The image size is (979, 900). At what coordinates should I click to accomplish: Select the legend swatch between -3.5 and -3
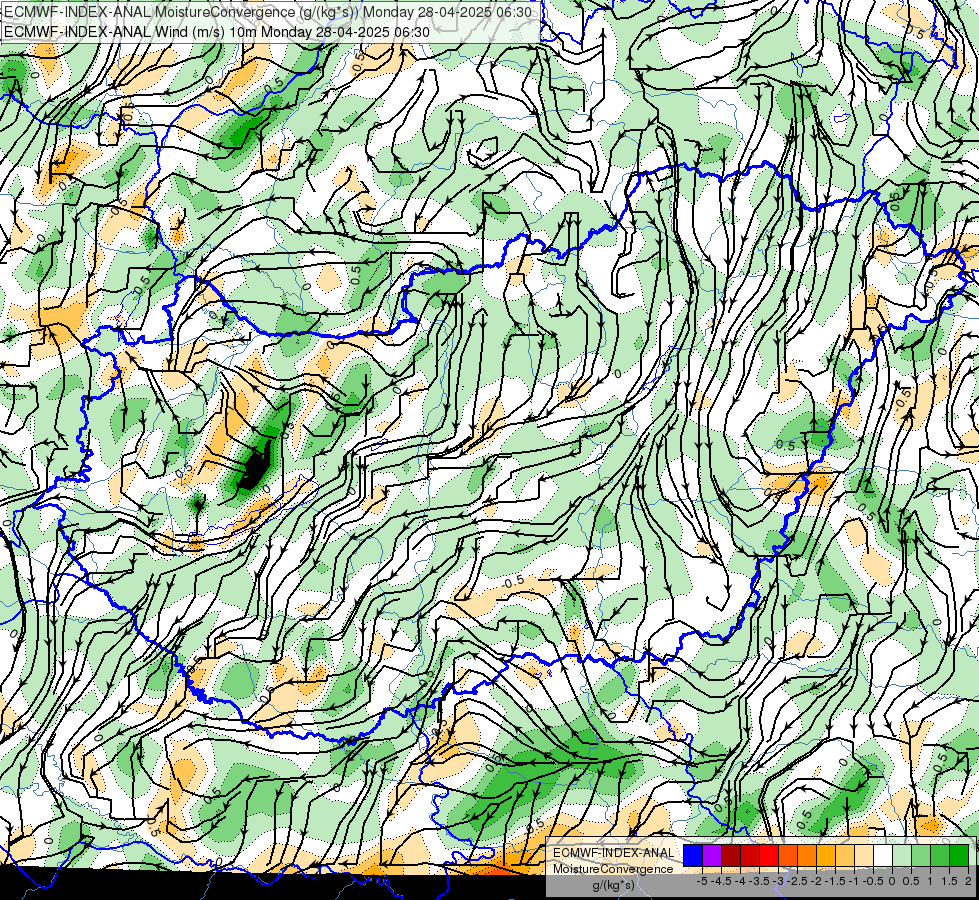pyautogui.click(x=769, y=855)
